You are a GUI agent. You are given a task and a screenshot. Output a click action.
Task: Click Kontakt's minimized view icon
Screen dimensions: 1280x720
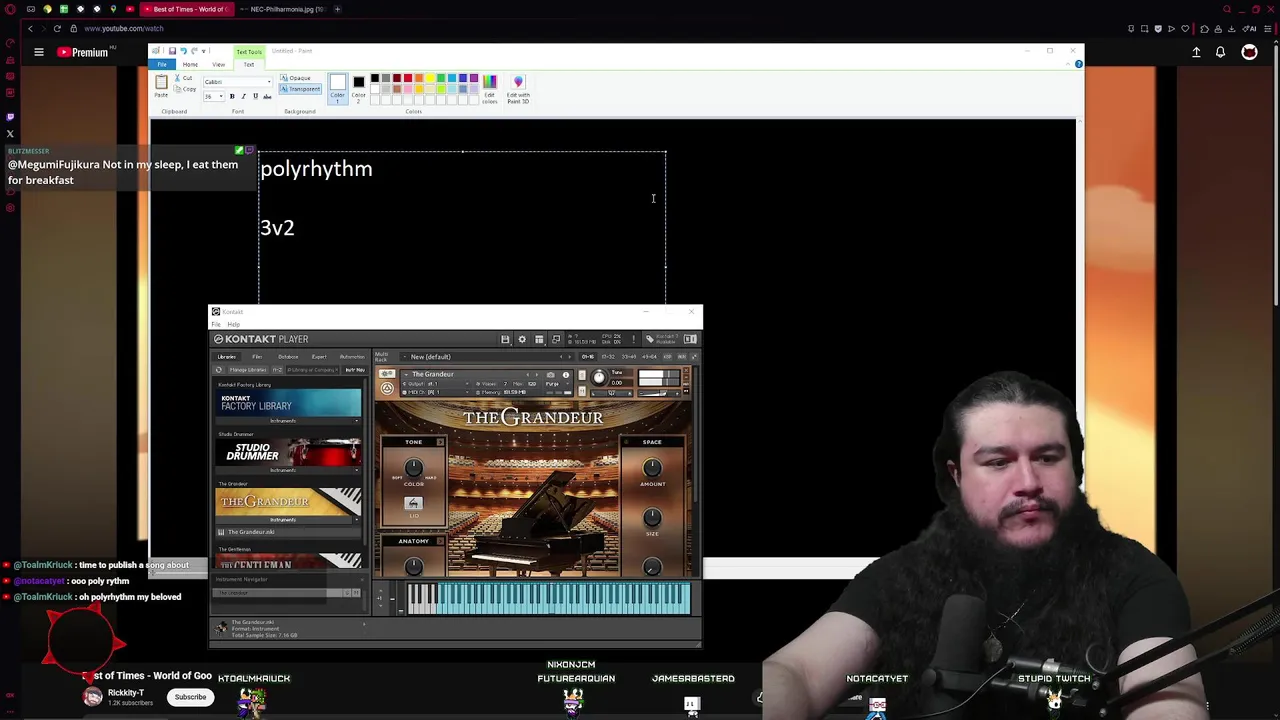[x=556, y=339]
